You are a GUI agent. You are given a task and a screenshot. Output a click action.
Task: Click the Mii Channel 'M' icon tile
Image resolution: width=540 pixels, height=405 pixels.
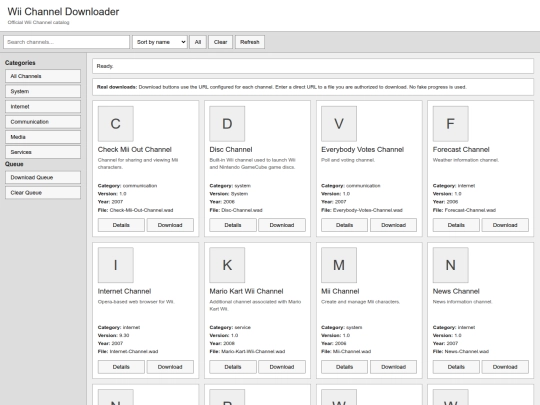point(339,265)
